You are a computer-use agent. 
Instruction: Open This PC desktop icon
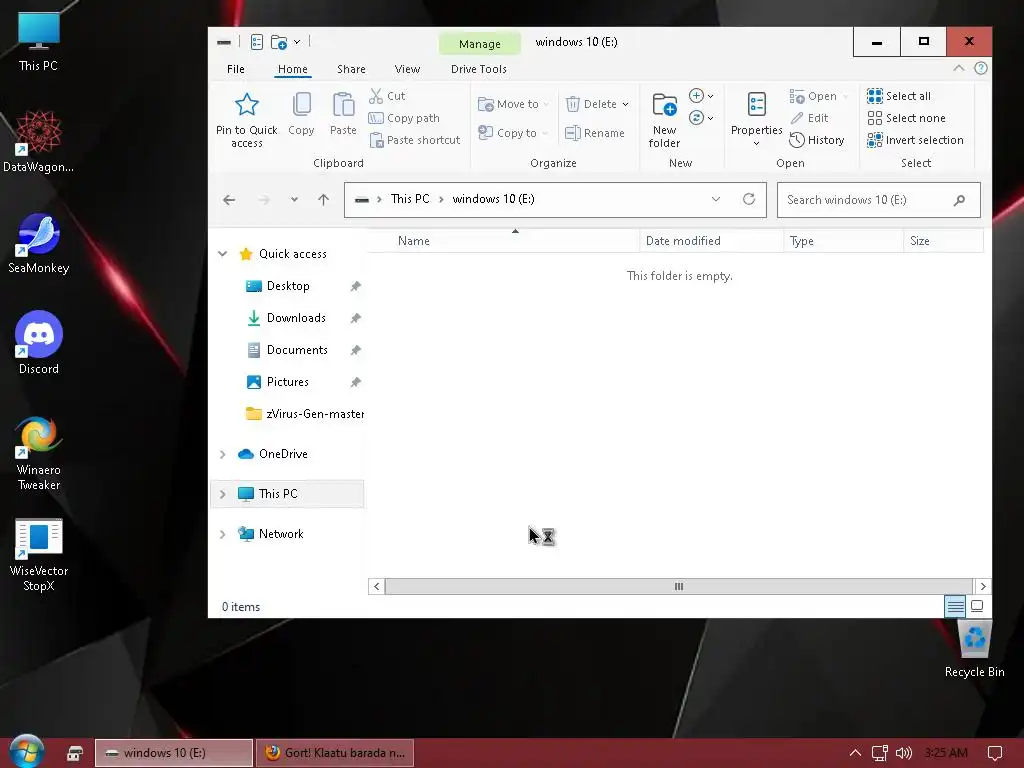[x=39, y=42]
